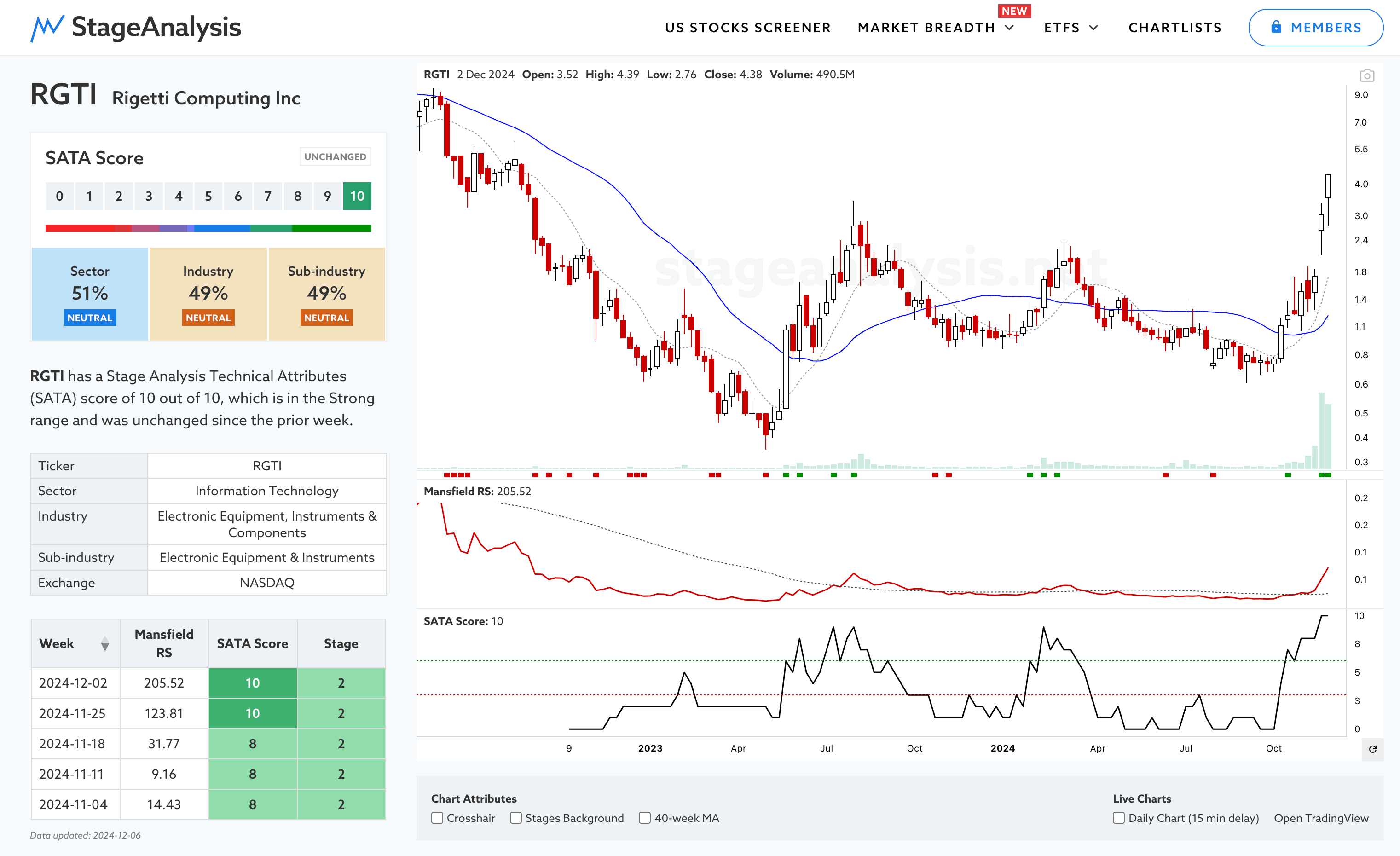The image size is (1400, 856).
Task: Click the 2024-11-11 week cell
Action: 75,774
